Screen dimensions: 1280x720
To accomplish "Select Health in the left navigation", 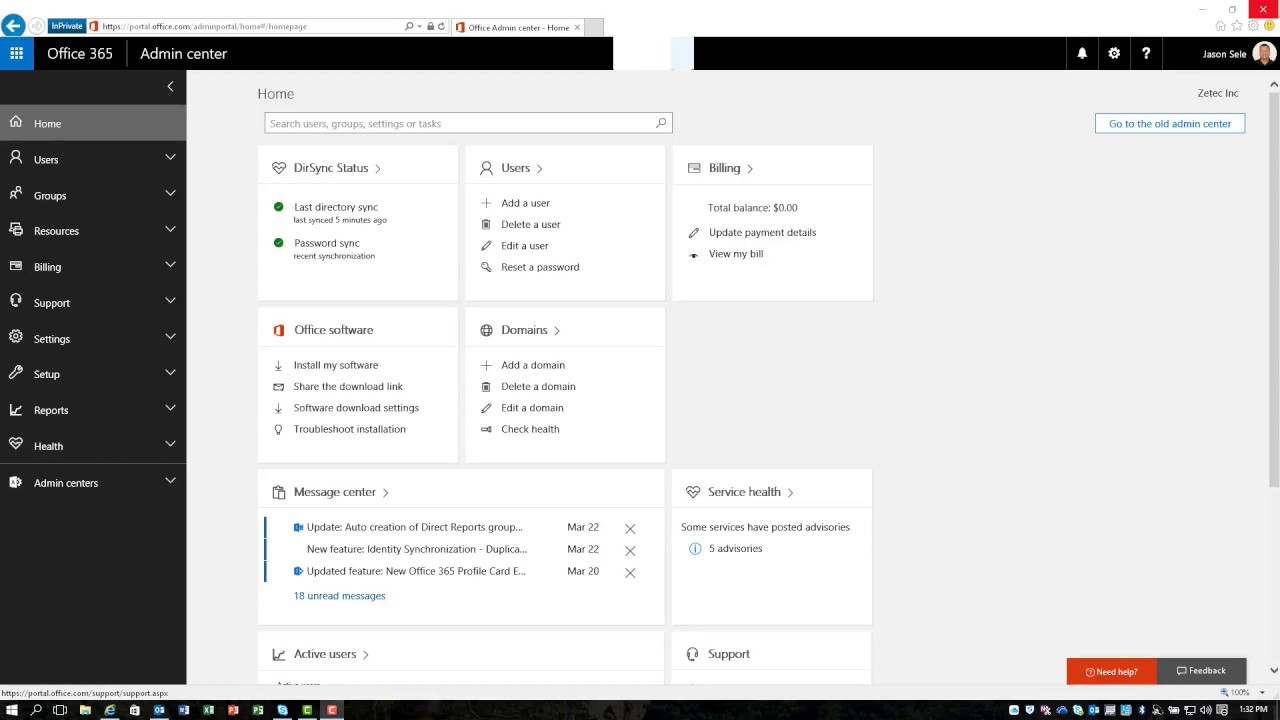I will [x=93, y=446].
